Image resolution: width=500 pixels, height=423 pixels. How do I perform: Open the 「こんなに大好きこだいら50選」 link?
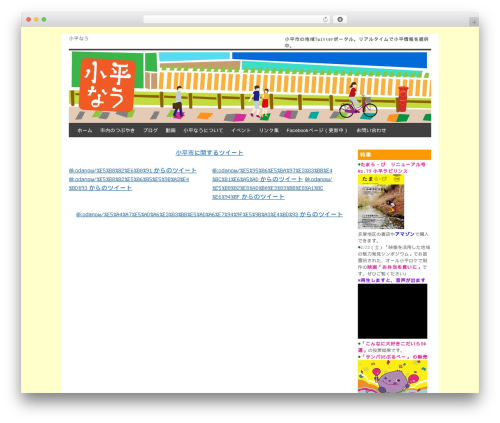[392, 347]
